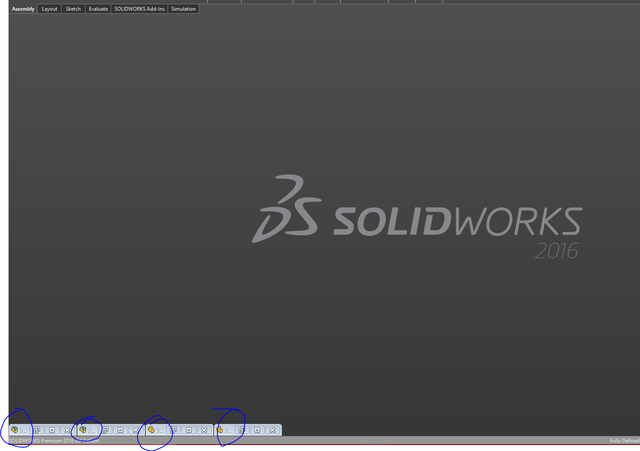Click the SOLIDWORKS Premium 2016 status bar text
Image resolution: width=640 pixels, height=451 pixels.
point(54,441)
